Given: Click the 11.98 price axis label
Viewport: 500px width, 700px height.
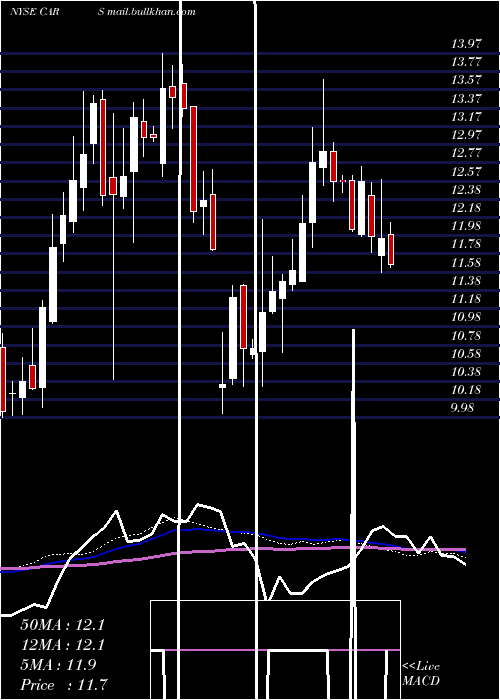Looking at the screenshot, I should pyautogui.click(x=466, y=226).
